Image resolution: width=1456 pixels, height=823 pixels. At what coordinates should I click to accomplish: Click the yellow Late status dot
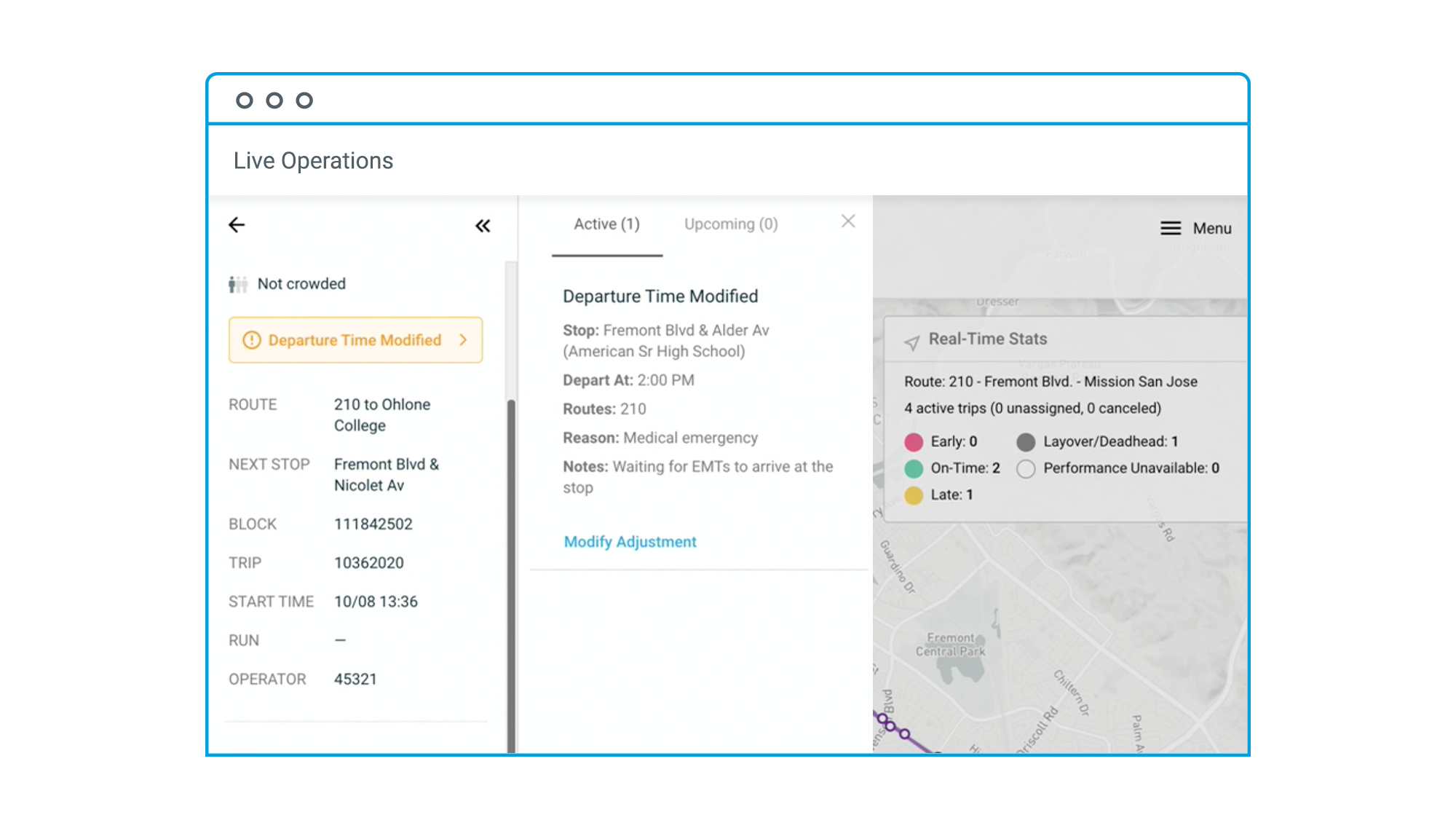914,495
